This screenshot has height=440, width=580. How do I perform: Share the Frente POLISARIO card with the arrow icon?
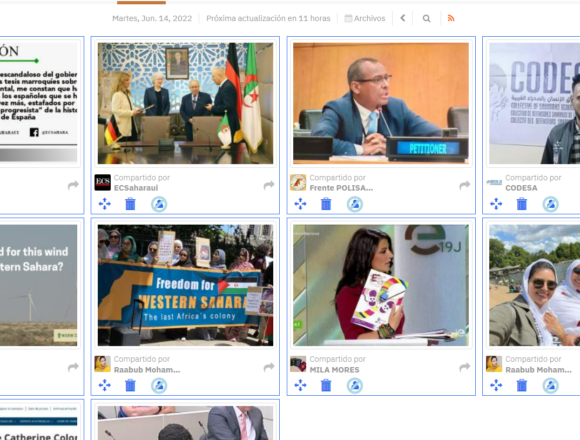[465, 185]
